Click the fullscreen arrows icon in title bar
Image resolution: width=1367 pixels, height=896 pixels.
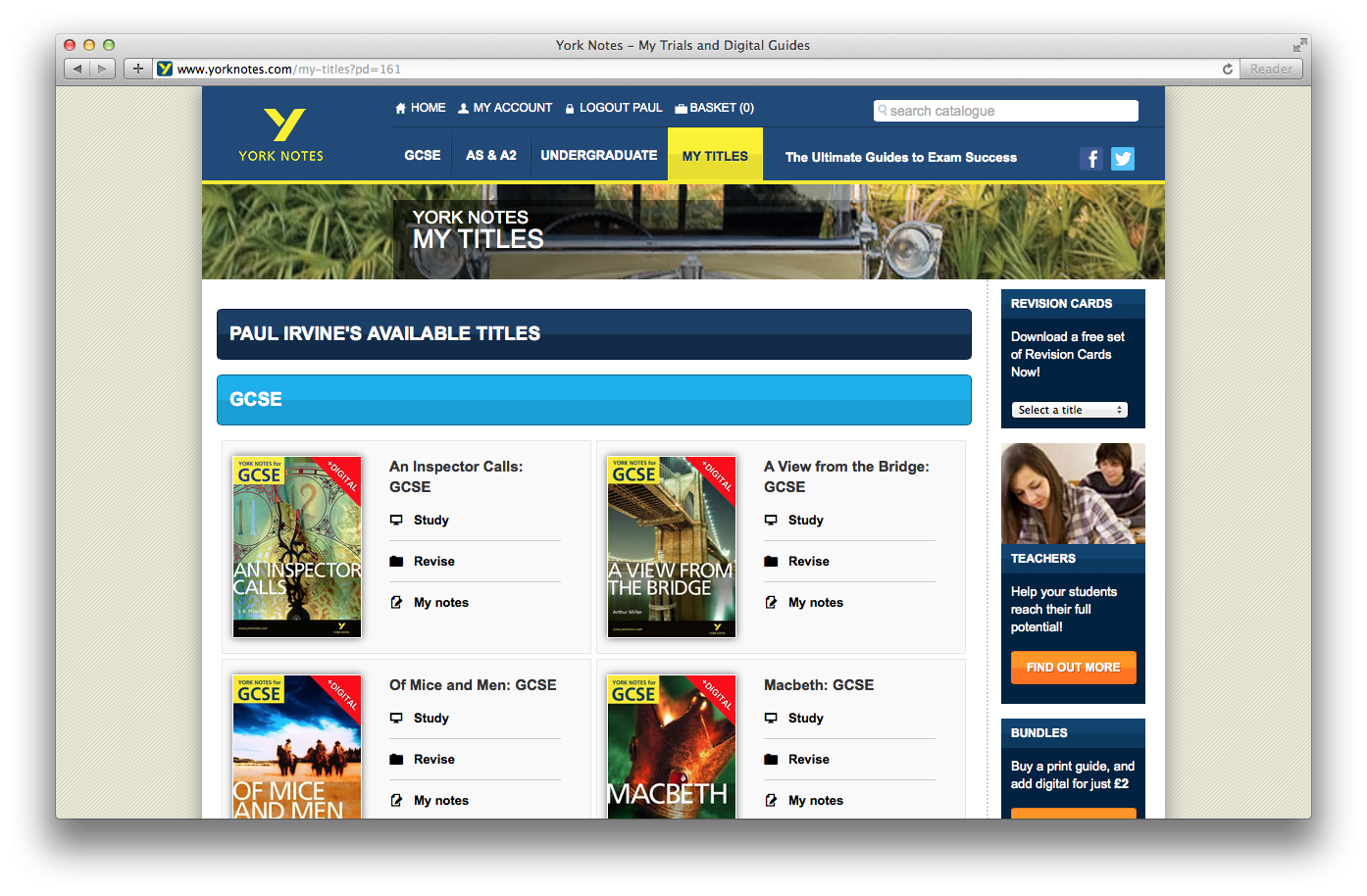click(1299, 45)
